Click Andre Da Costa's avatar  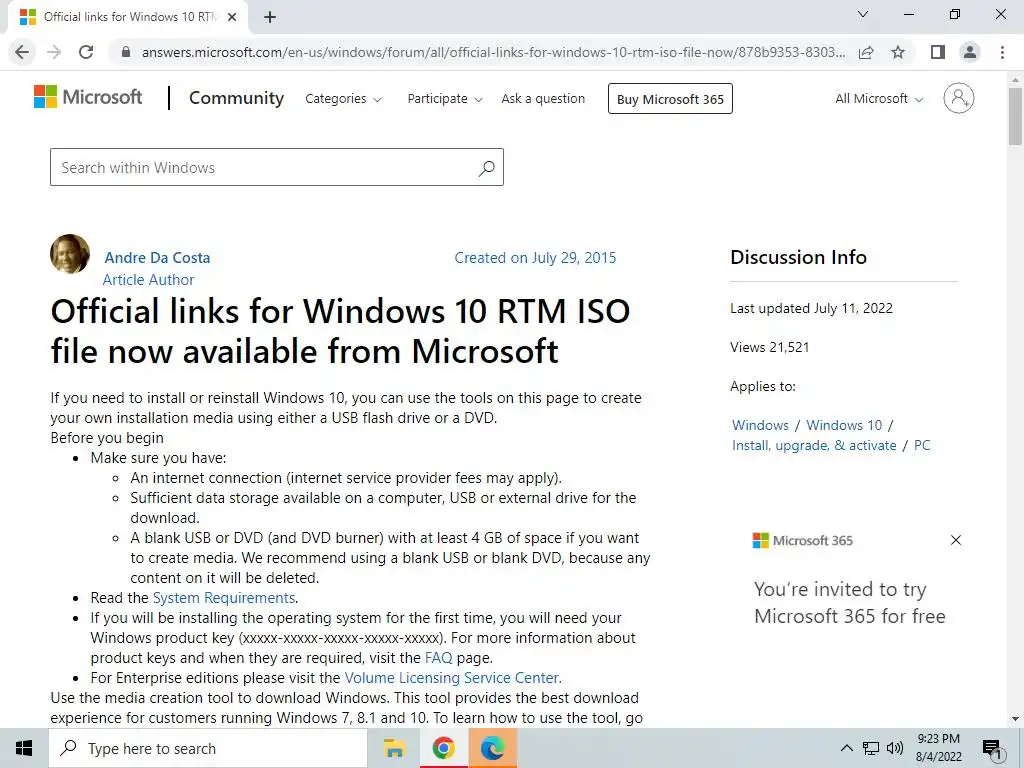[x=70, y=253]
